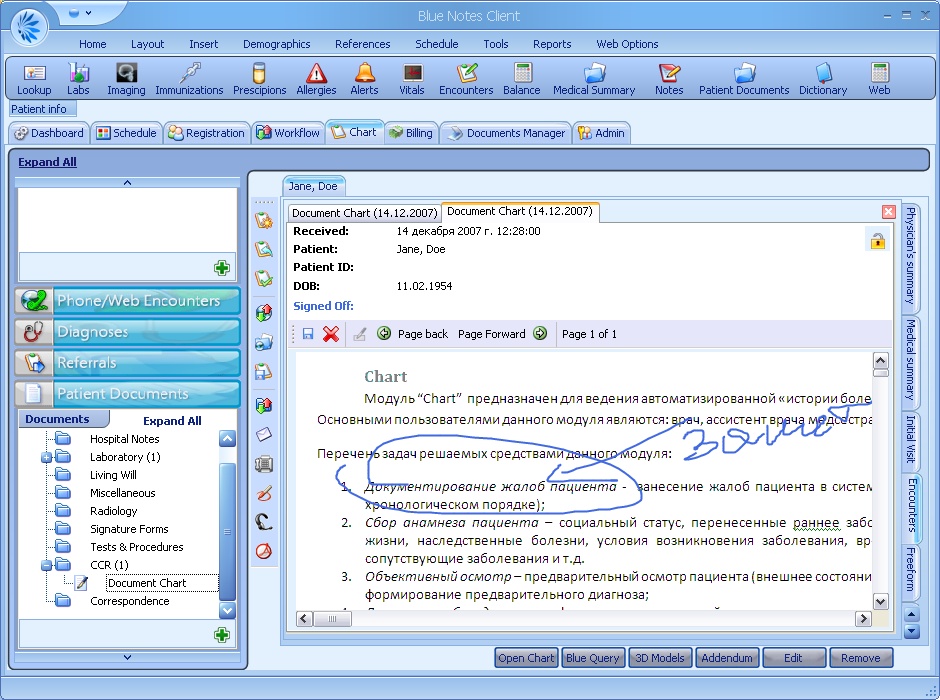940x700 pixels.
Task: Open the Lookup tool
Action: point(34,79)
